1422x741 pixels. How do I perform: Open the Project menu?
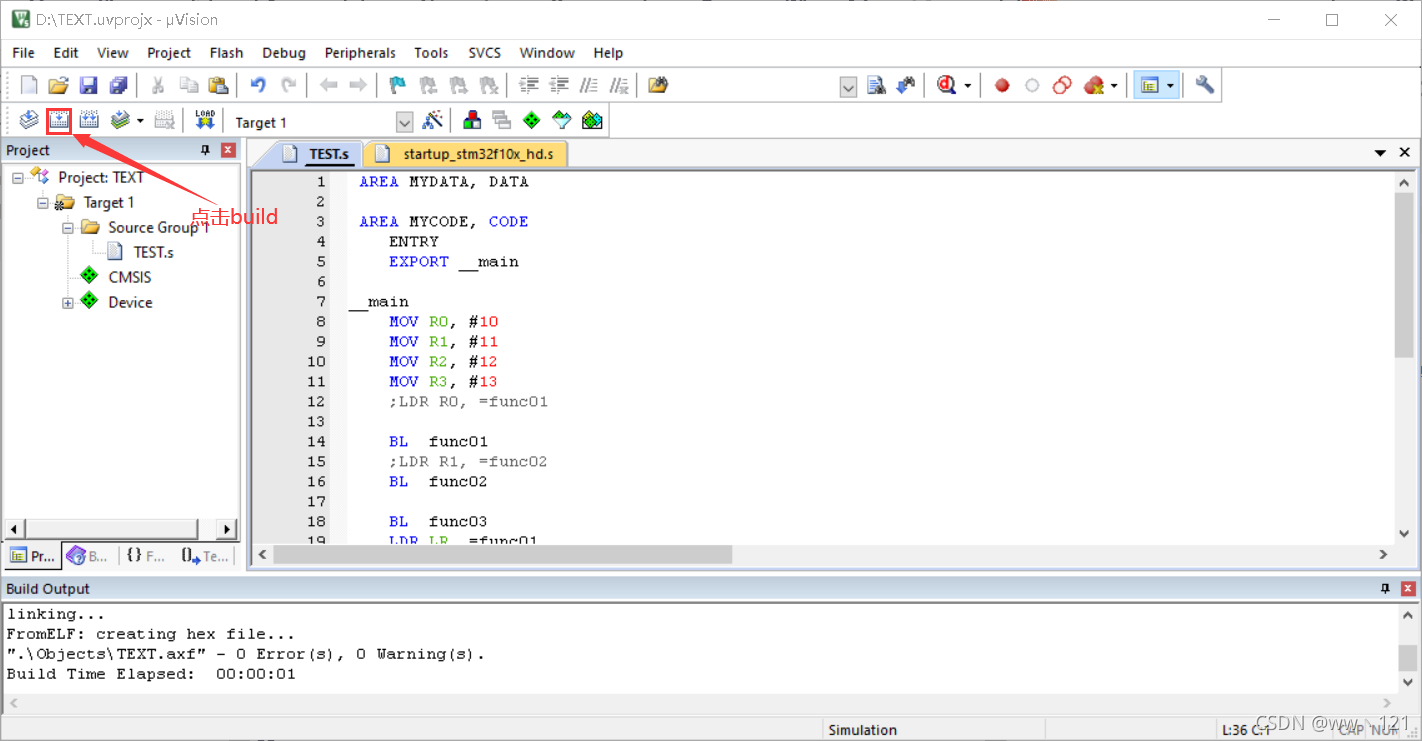click(x=169, y=53)
